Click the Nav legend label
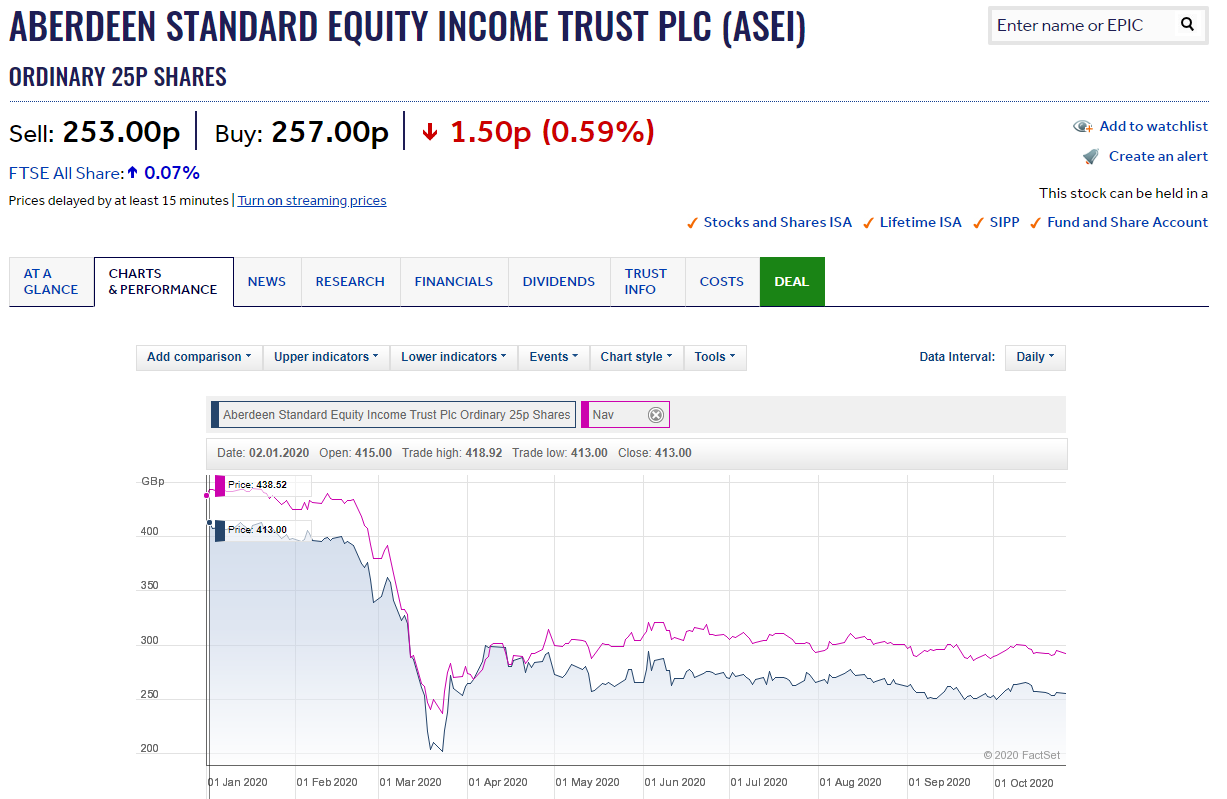Screen dimensions: 1227x799 tap(603, 414)
